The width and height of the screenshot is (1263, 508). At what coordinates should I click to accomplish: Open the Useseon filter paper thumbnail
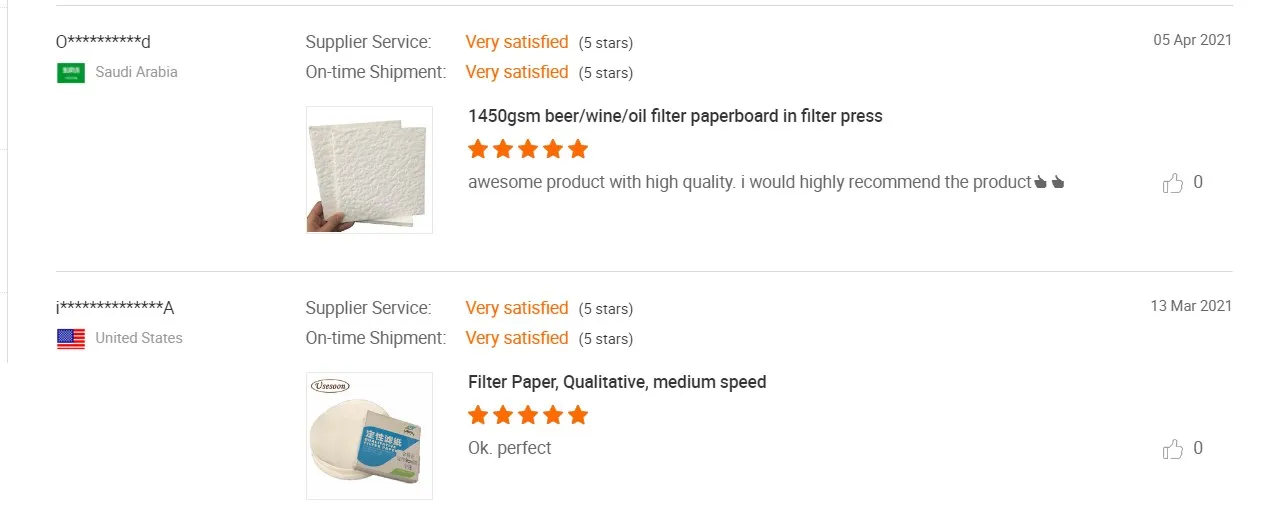pos(369,436)
